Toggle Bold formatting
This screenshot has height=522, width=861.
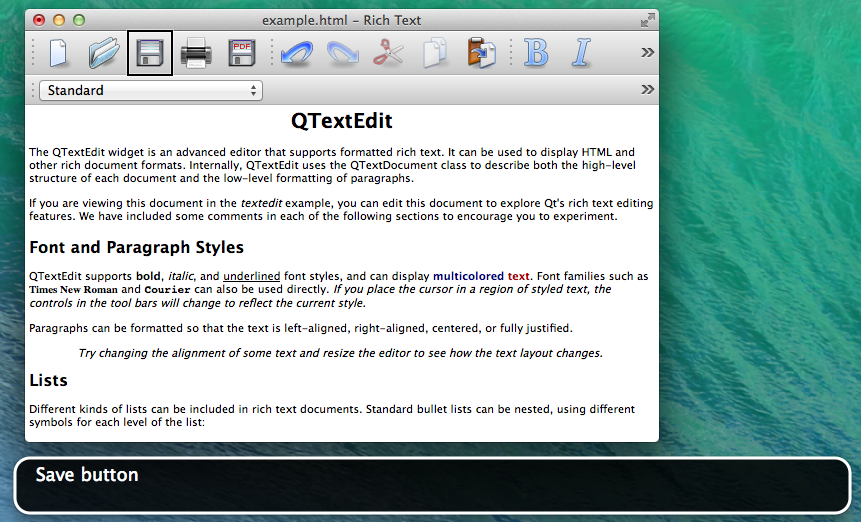pos(536,53)
